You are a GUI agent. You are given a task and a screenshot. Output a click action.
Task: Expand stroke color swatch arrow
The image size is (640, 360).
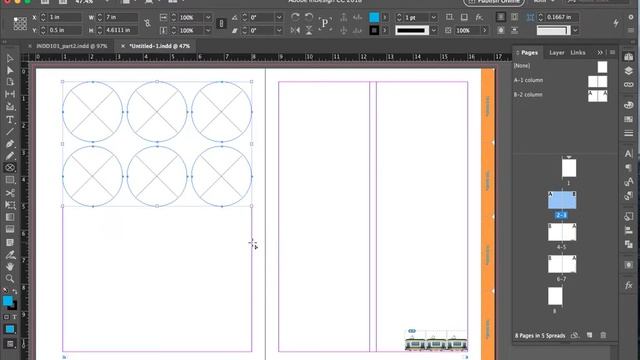(384, 30)
